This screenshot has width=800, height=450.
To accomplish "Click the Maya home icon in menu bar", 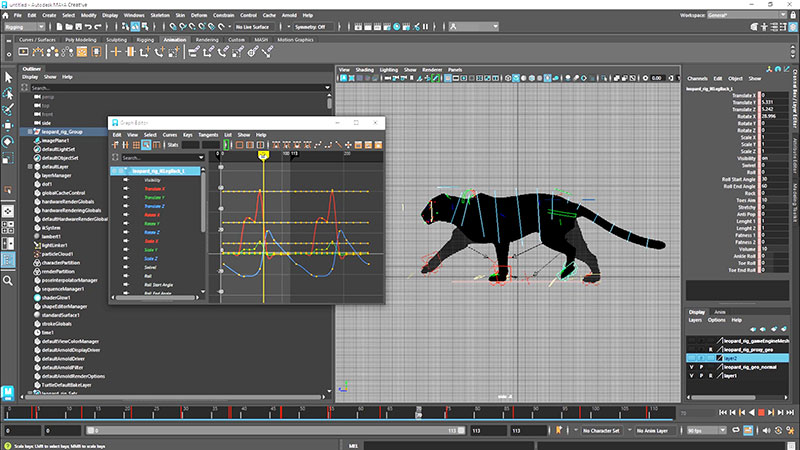I will coord(6,15).
